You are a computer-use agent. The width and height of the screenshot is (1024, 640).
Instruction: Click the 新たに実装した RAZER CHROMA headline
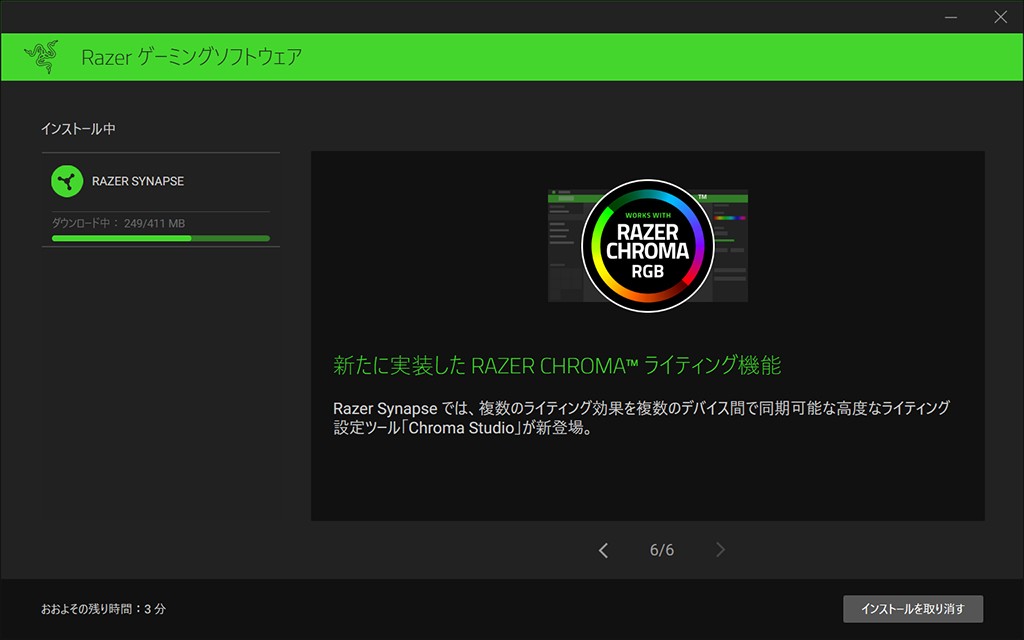[557, 365]
